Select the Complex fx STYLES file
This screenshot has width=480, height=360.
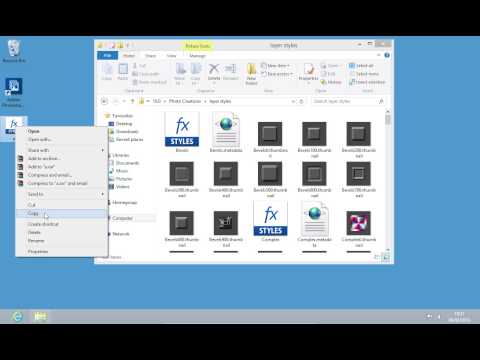(270, 218)
